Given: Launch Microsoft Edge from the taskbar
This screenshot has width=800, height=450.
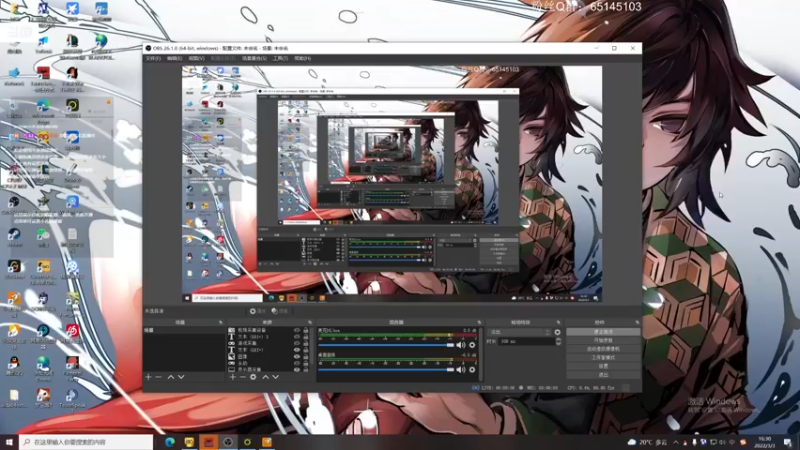Looking at the screenshot, I should click(170, 442).
